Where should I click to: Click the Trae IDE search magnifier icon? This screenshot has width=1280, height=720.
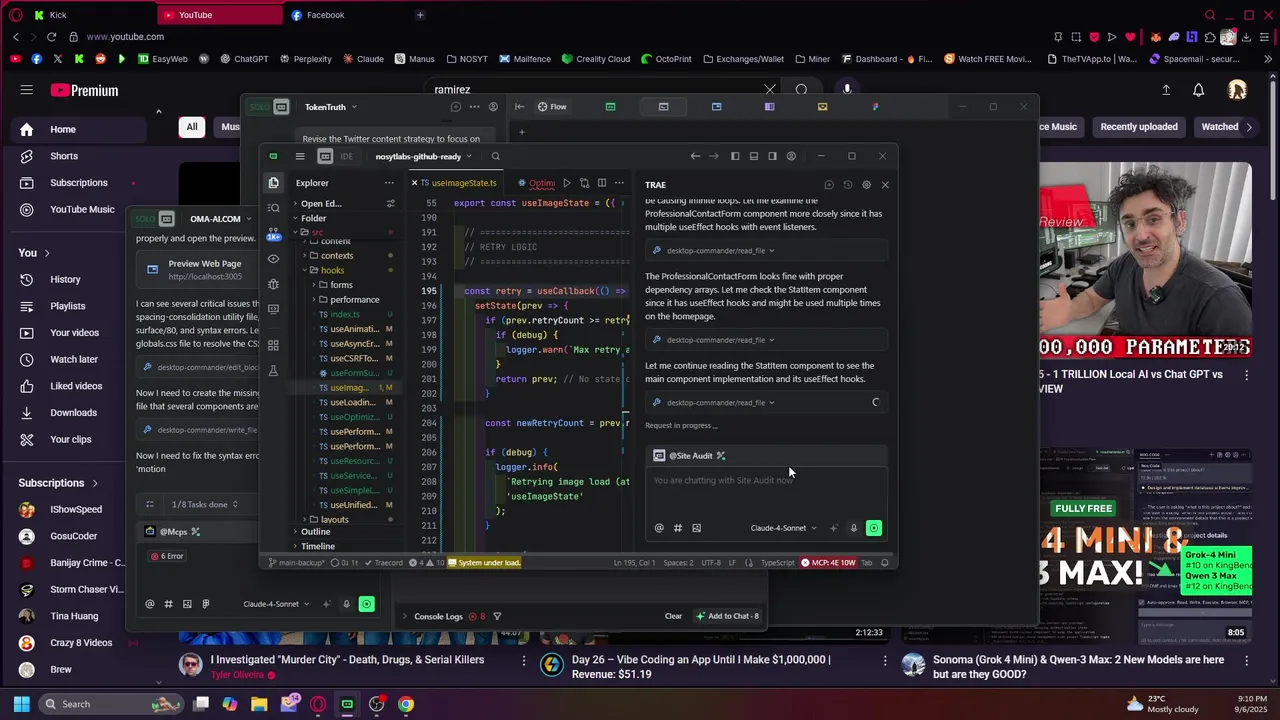495,156
